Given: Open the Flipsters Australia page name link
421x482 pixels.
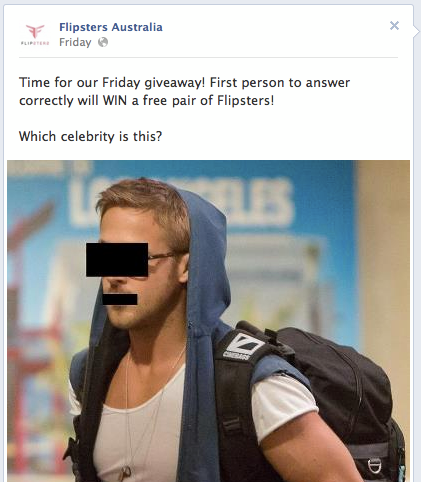Looking at the screenshot, I should (111, 27).
